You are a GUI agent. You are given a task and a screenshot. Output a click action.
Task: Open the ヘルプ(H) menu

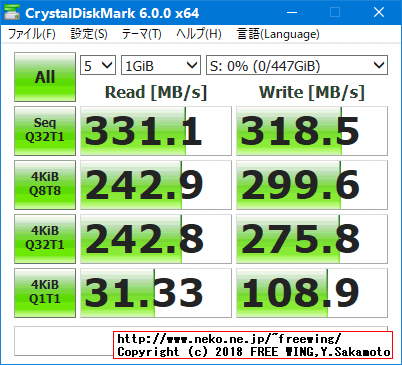[x=199, y=34]
